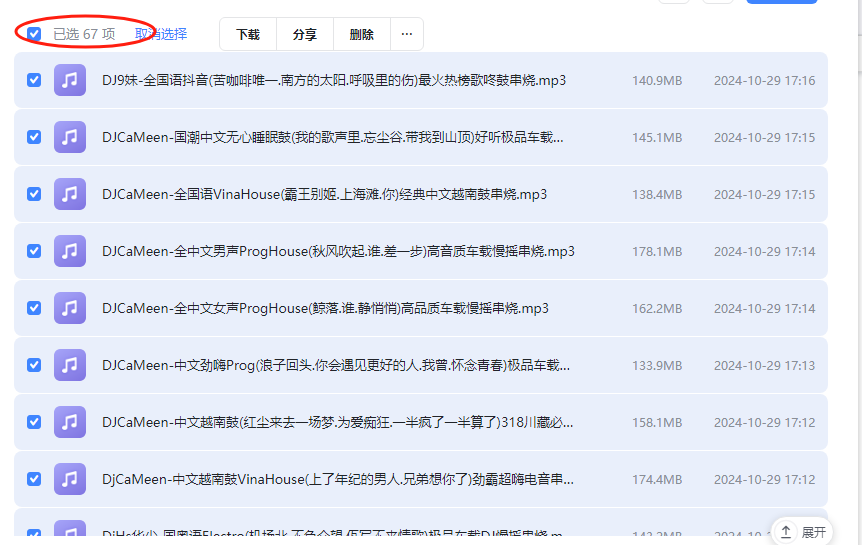This screenshot has height=545, width=862.
Task: Click 删除 to delete selected files
Action: 362,34
